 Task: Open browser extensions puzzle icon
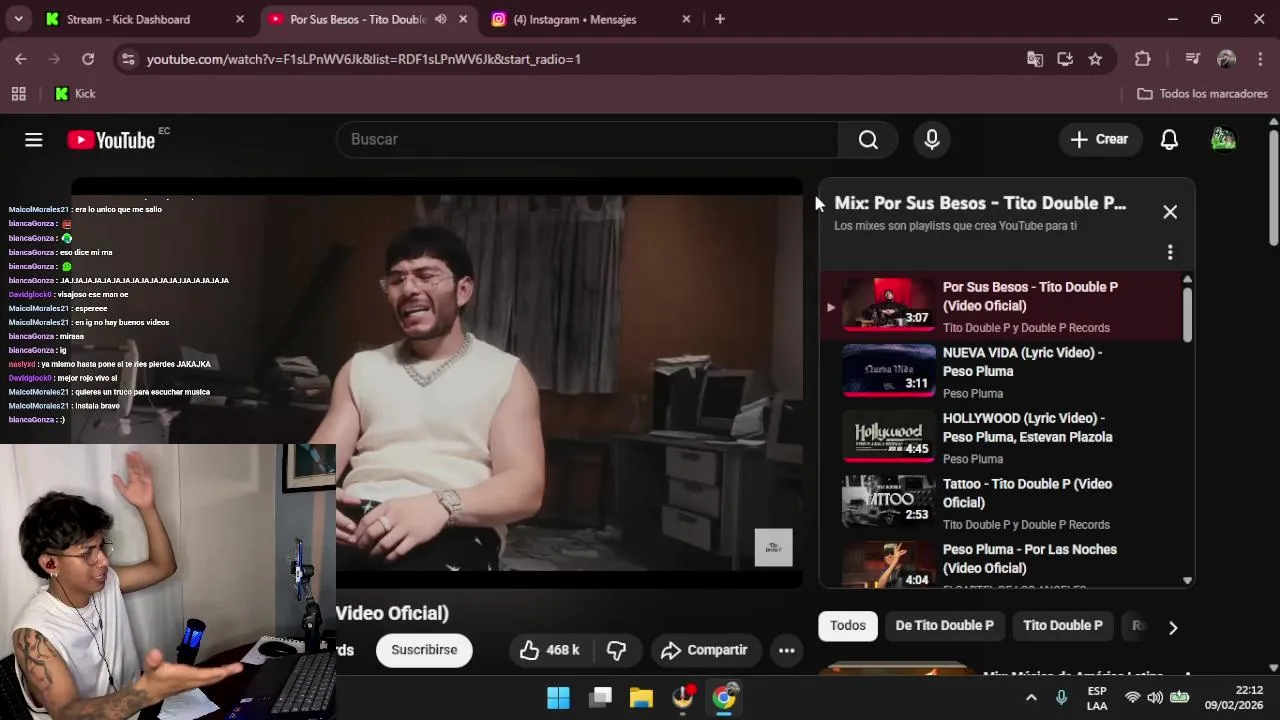pos(1143,59)
